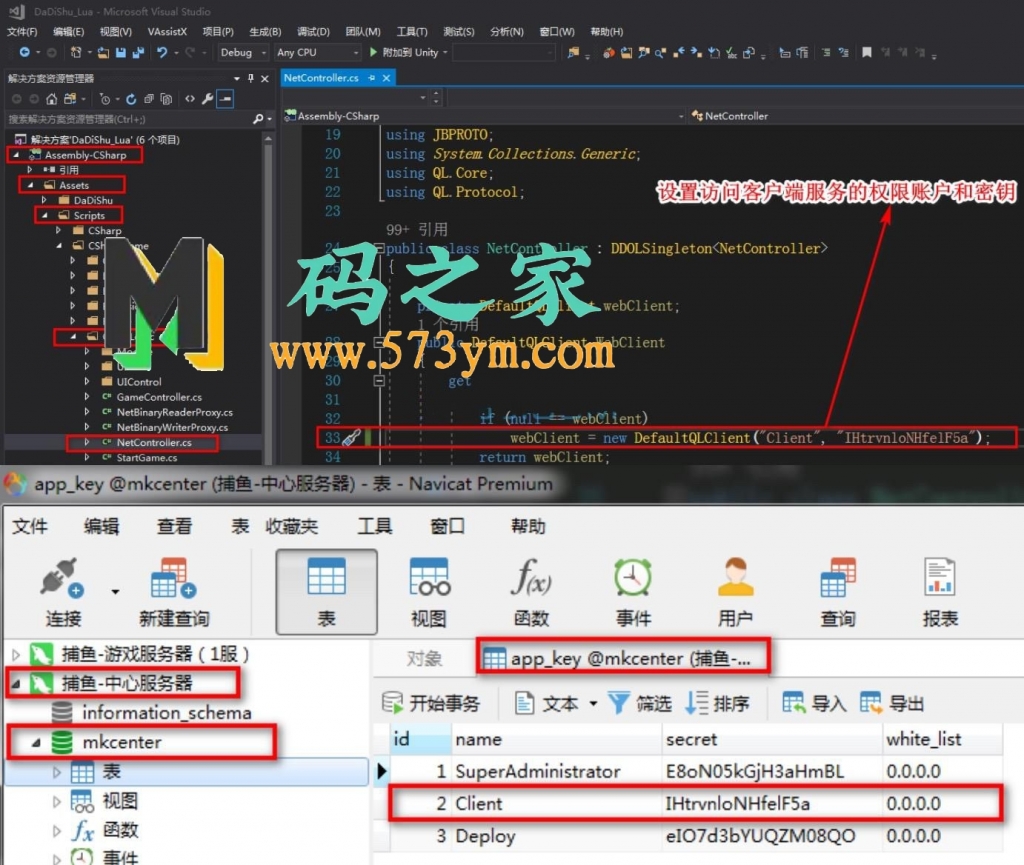The height and width of the screenshot is (865, 1024).
Task: Toggle the pin on NetController.cs tab
Action: (x=372, y=78)
